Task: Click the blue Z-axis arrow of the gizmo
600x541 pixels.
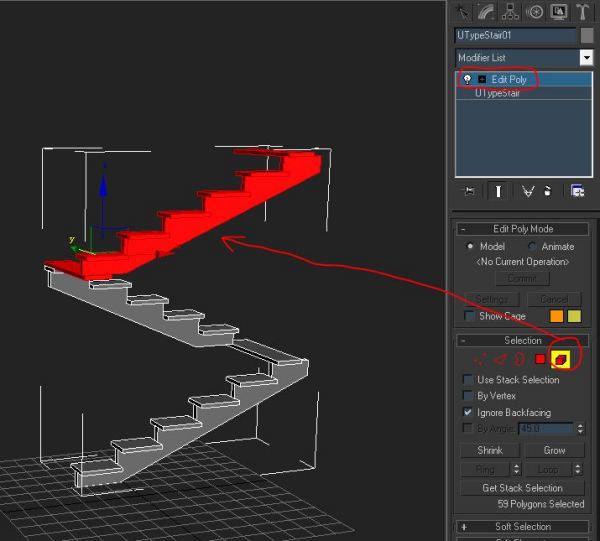Action: tap(103, 187)
